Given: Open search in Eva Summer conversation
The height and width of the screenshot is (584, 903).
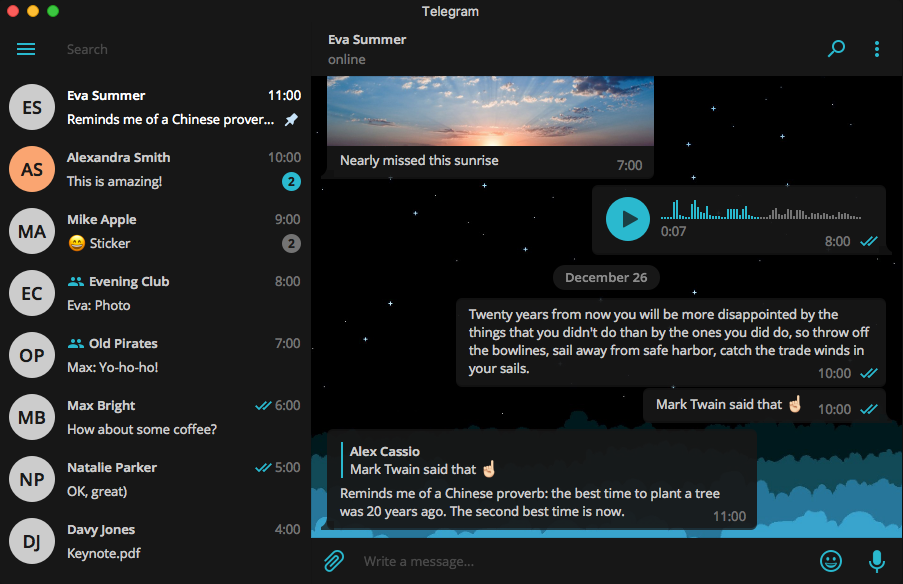Looking at the screenshot, I should (x=836, y=49).
